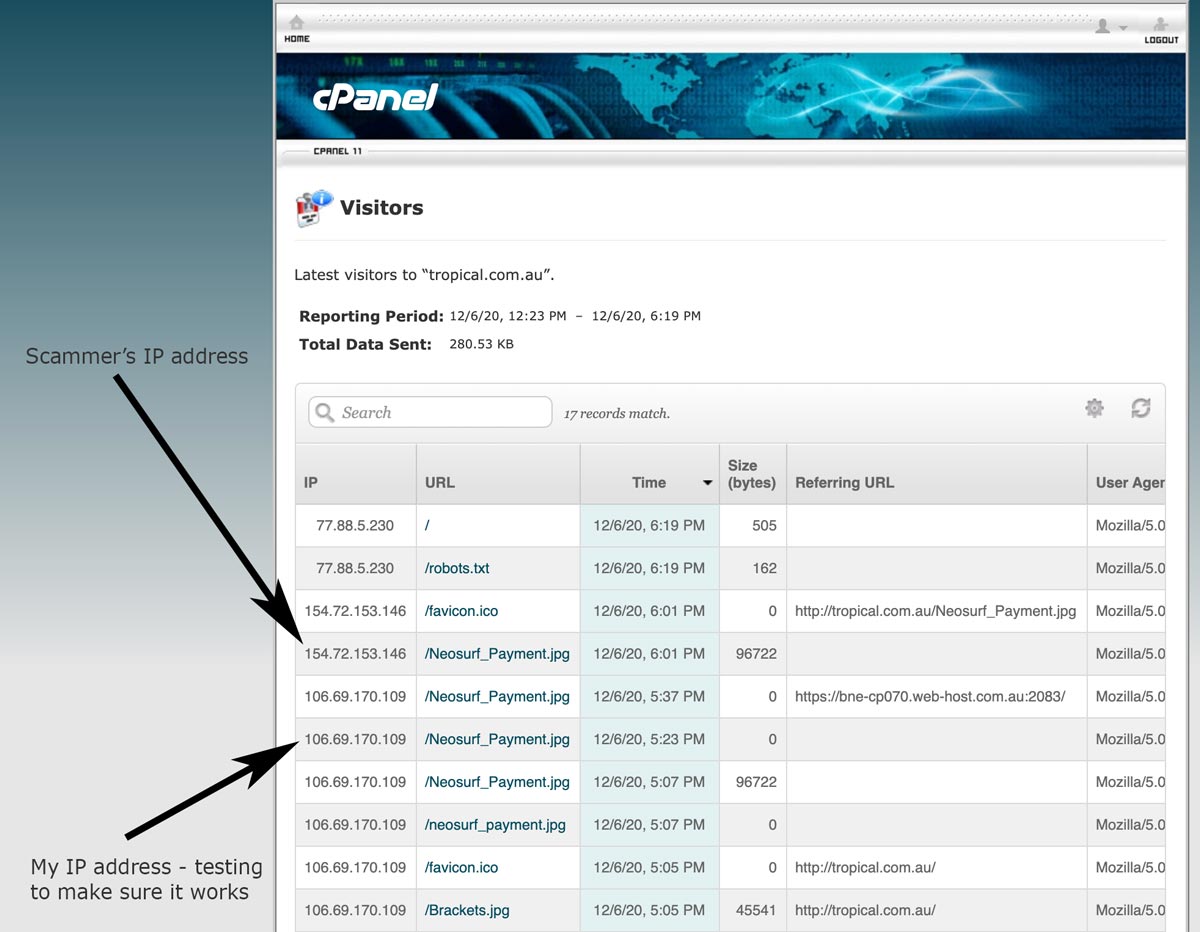The image size is (1200, 932).
Task: Refresh the visitors table
Action: tap(1140, 408)
